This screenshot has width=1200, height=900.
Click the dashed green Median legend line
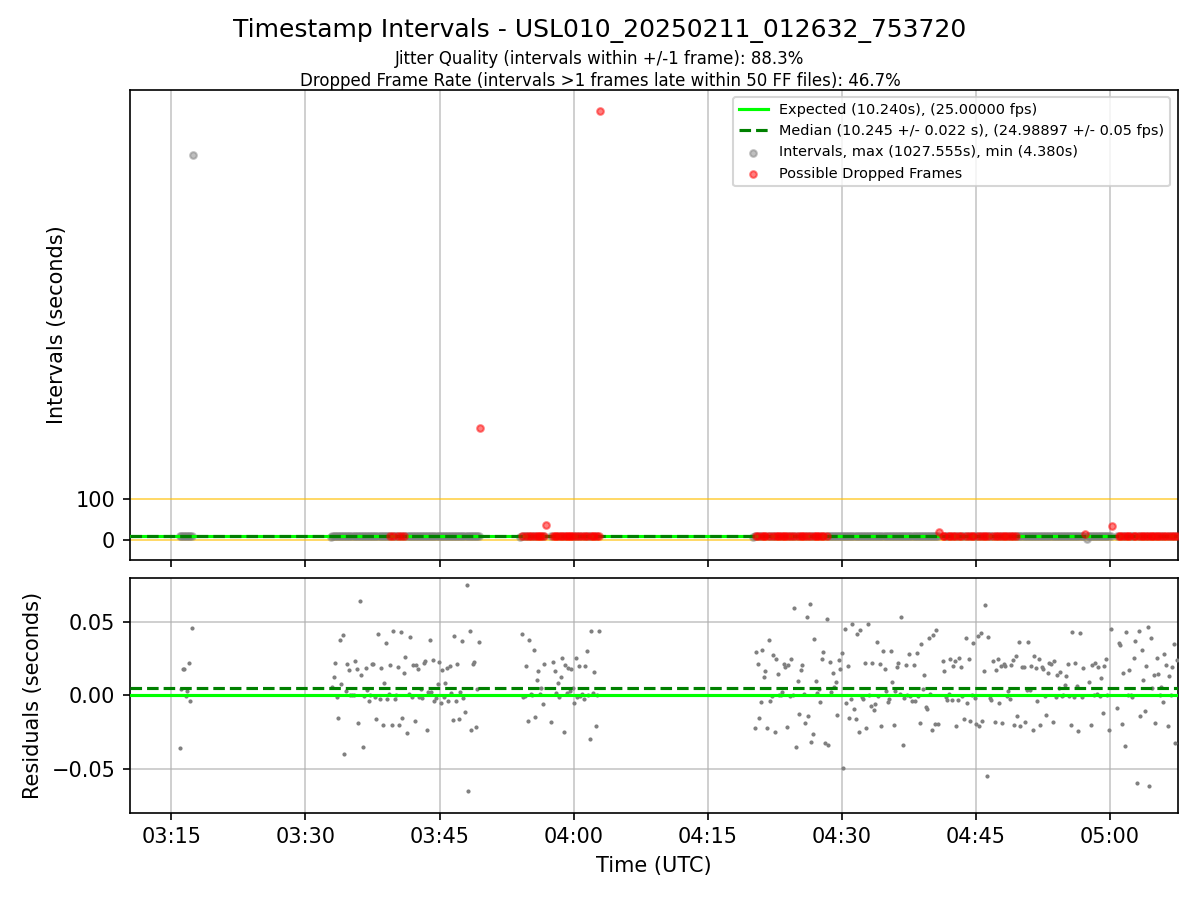pyautogui.click(x=753, y=130)
